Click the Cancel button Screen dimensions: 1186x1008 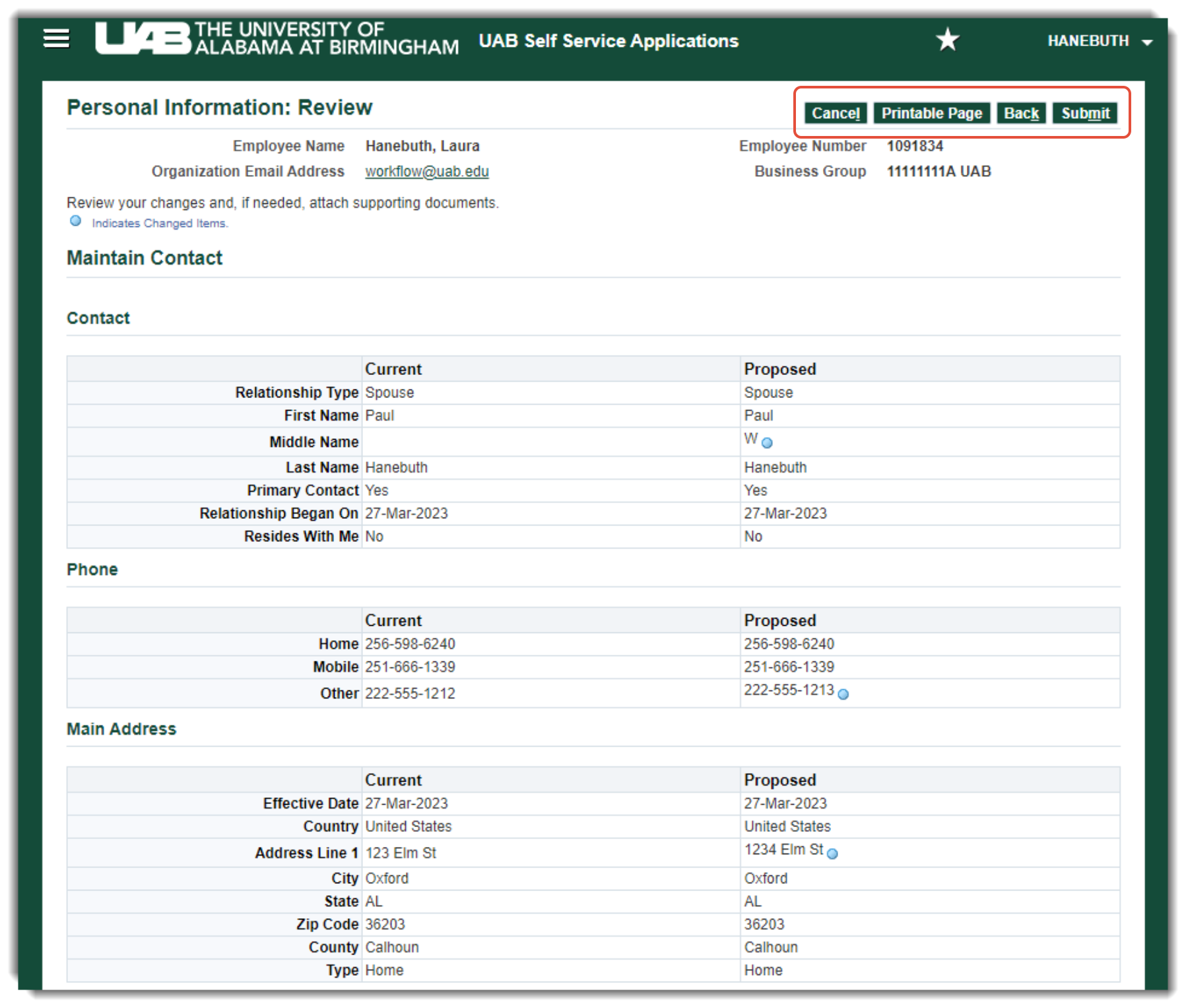(x=836, y=113)
